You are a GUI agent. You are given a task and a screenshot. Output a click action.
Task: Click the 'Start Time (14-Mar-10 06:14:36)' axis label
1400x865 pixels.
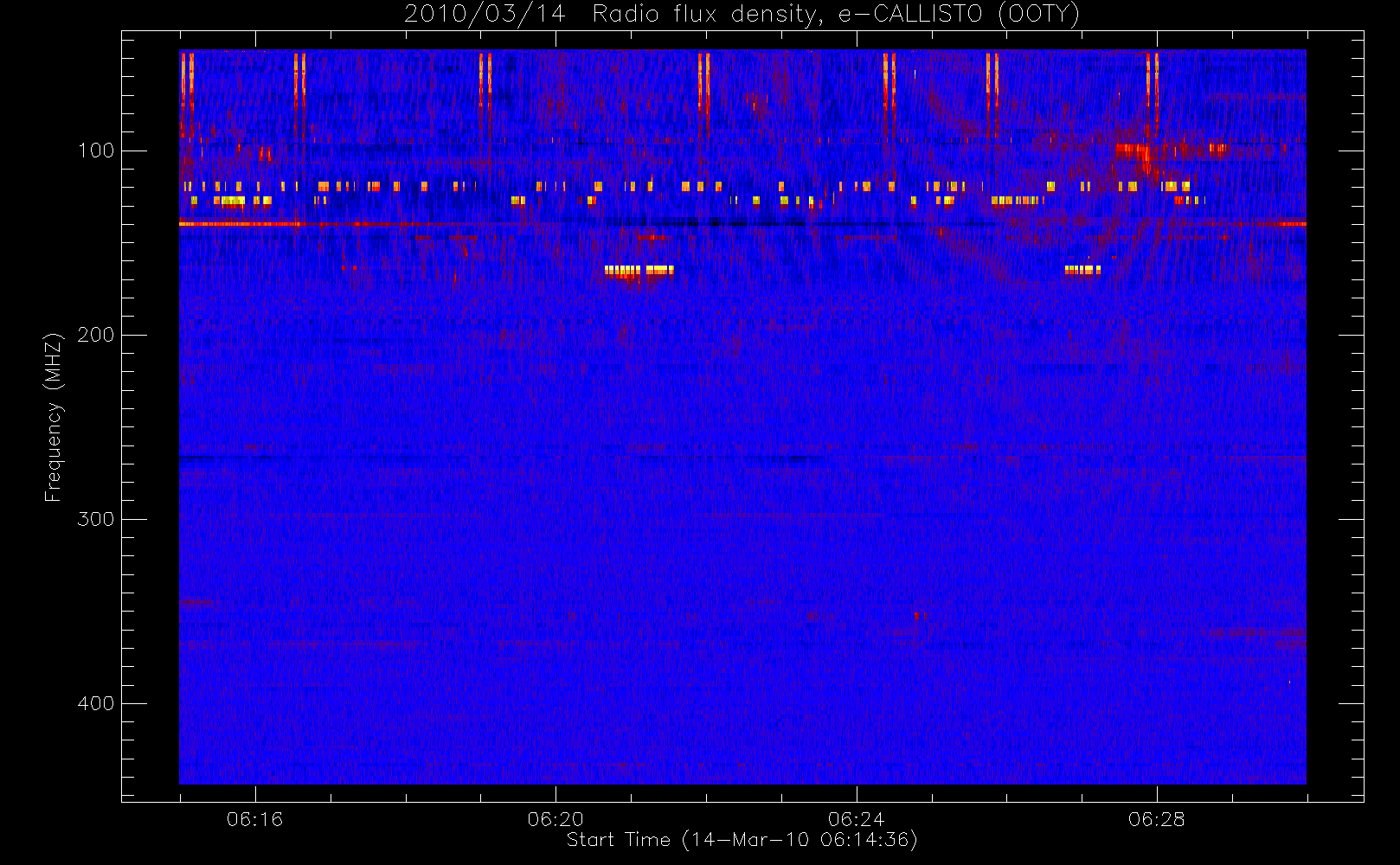(x=742, y=840)
